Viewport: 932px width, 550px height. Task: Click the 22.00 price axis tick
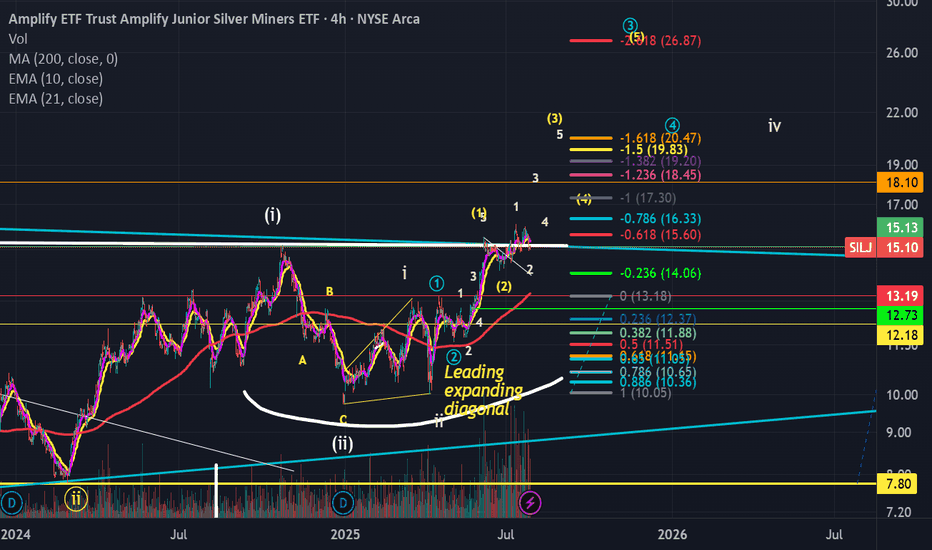pos(902,113)
